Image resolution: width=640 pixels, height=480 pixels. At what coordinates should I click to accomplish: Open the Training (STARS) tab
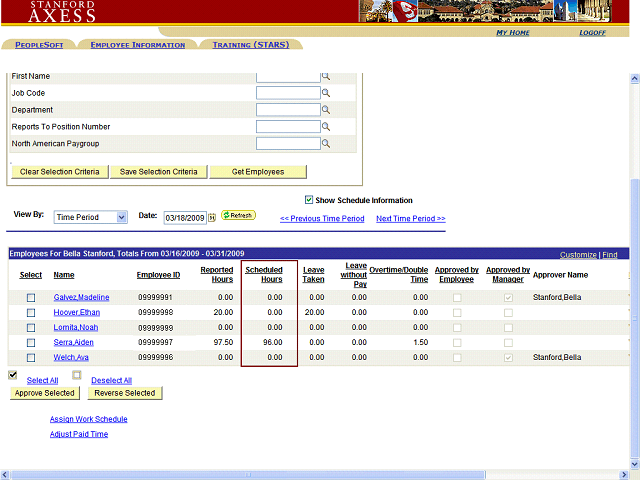pyautogui.click(x=252, y=45)
